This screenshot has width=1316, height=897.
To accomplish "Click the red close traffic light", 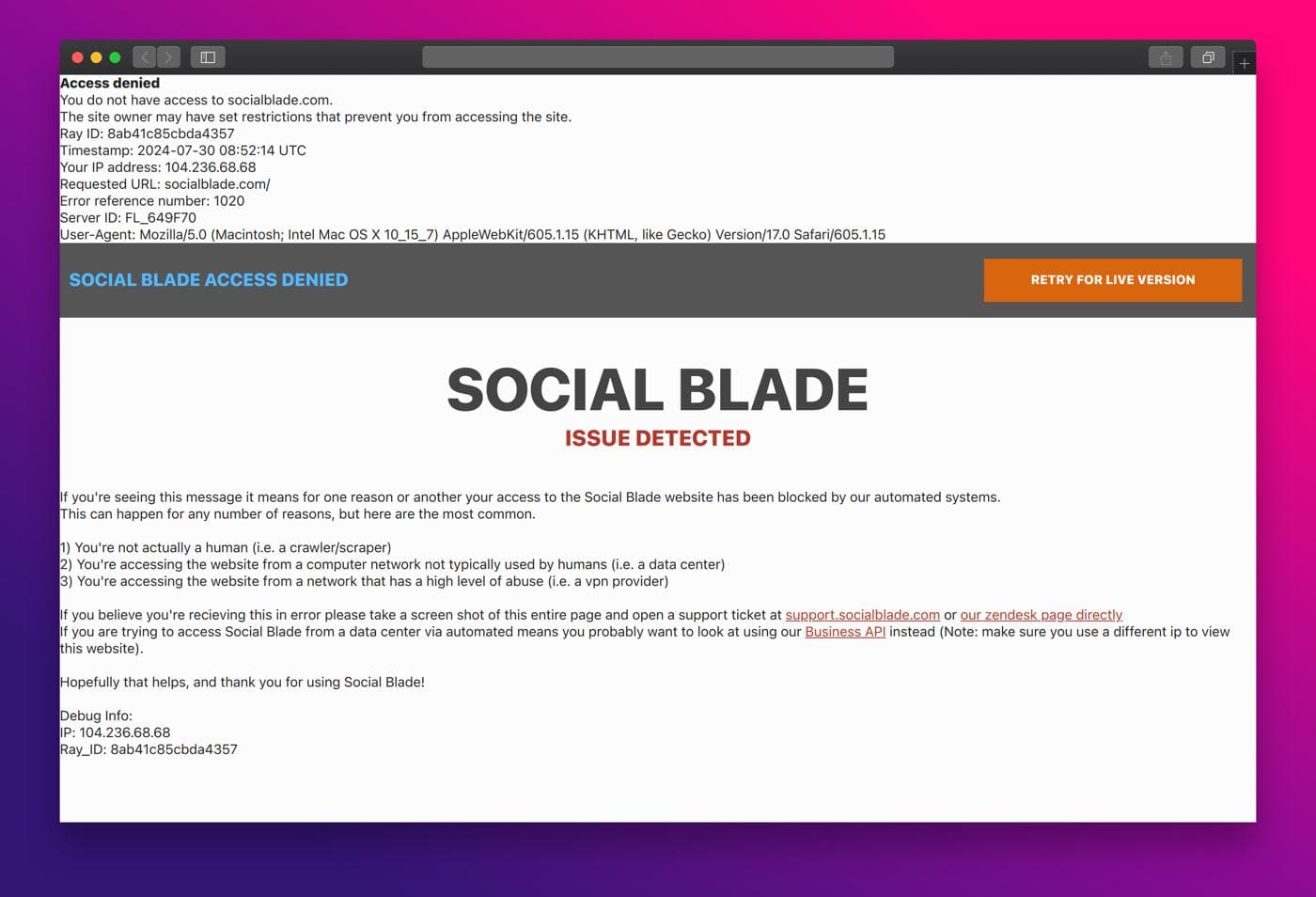I will pos(76,56).
